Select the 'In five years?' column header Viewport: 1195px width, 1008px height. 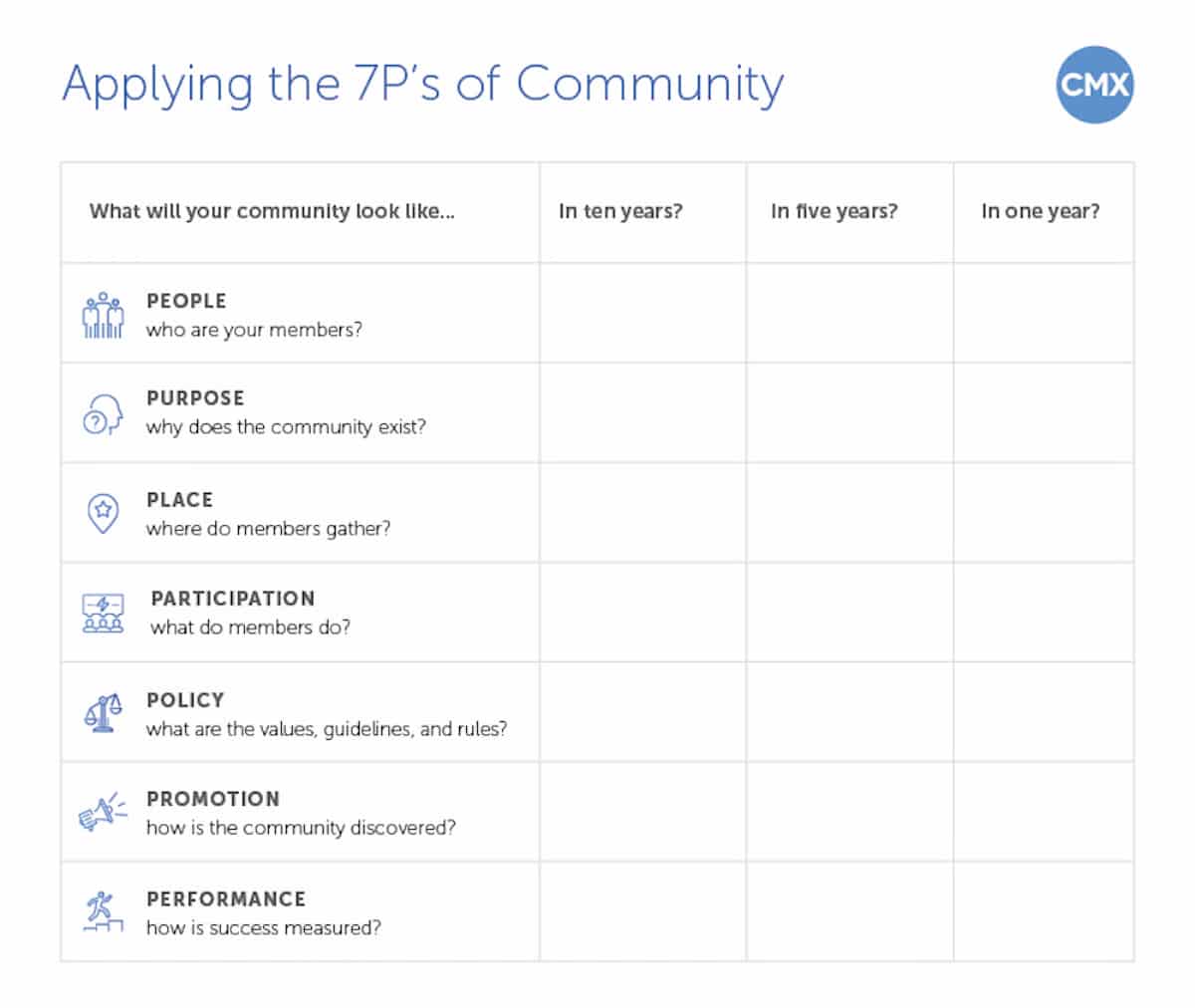(x=834, y=211)
